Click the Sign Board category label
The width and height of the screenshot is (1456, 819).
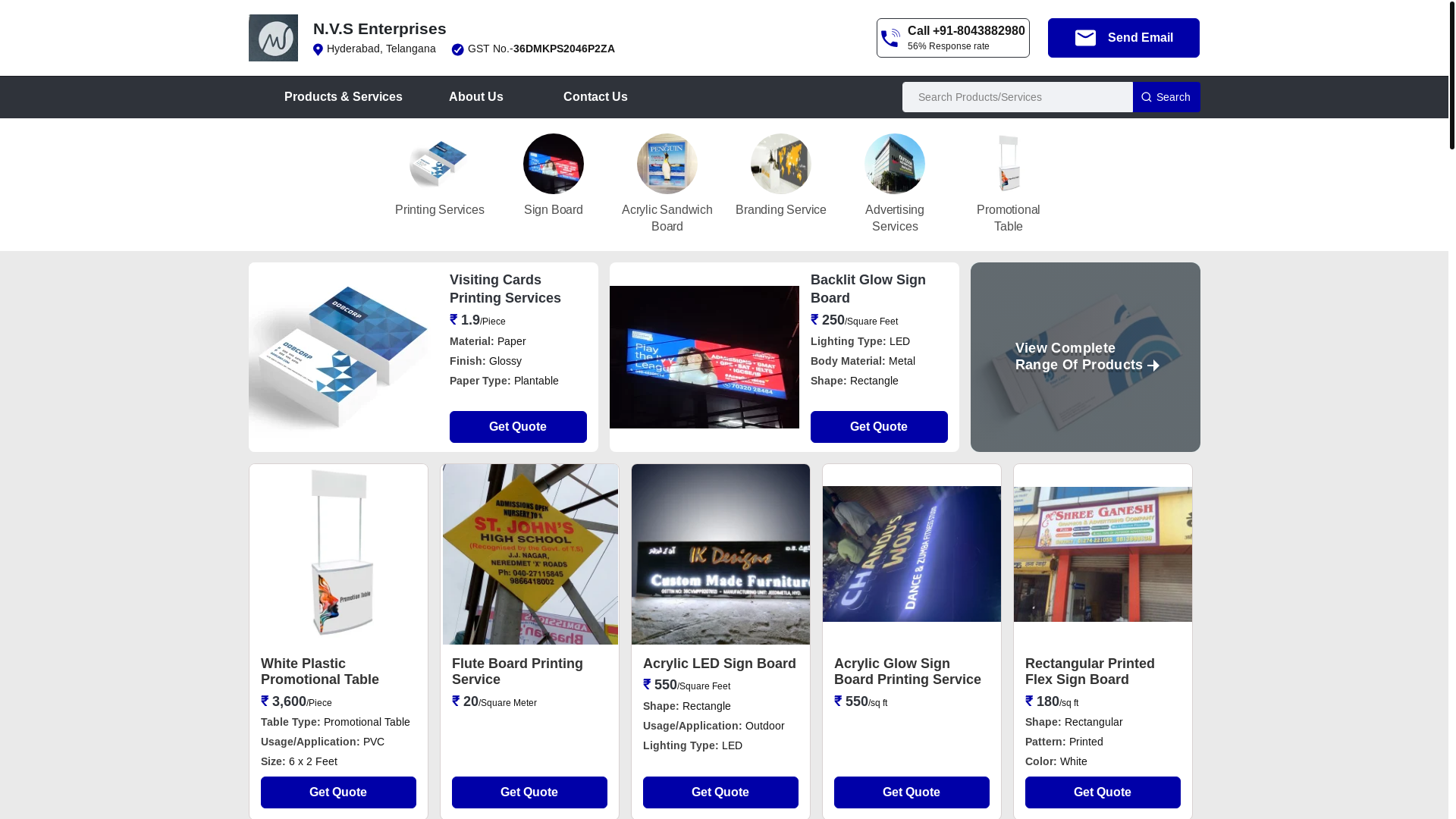coord(554,210)
